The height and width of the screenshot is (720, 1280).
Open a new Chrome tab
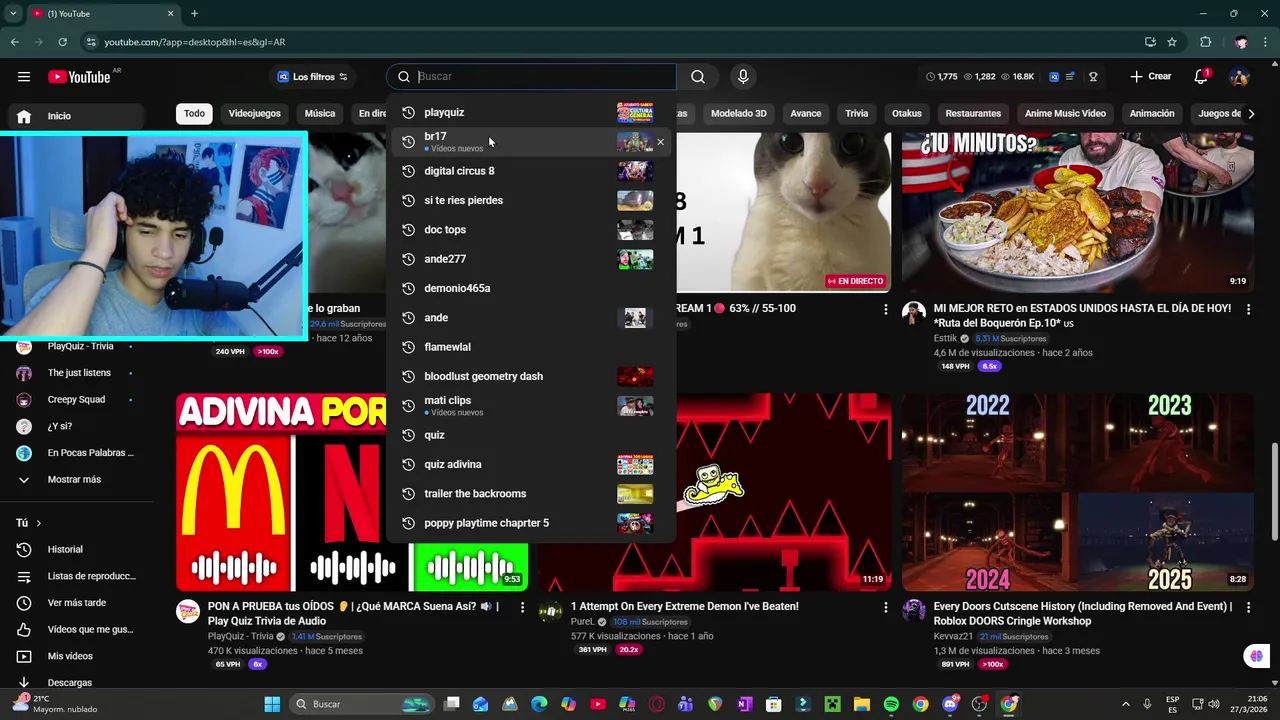[194, 14]
